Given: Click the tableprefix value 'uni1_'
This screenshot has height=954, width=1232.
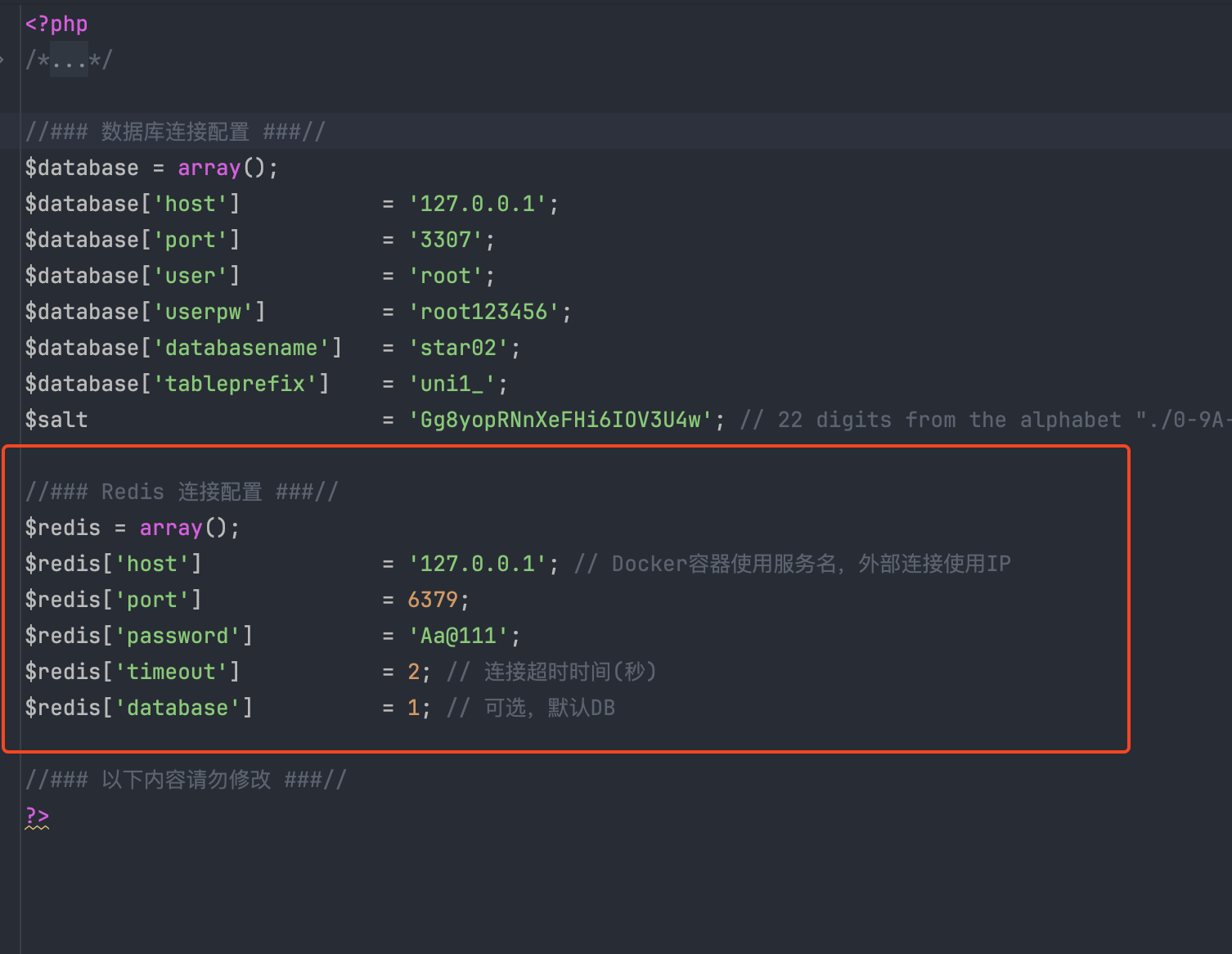Looking at the screenshot, I should (452, 384).
